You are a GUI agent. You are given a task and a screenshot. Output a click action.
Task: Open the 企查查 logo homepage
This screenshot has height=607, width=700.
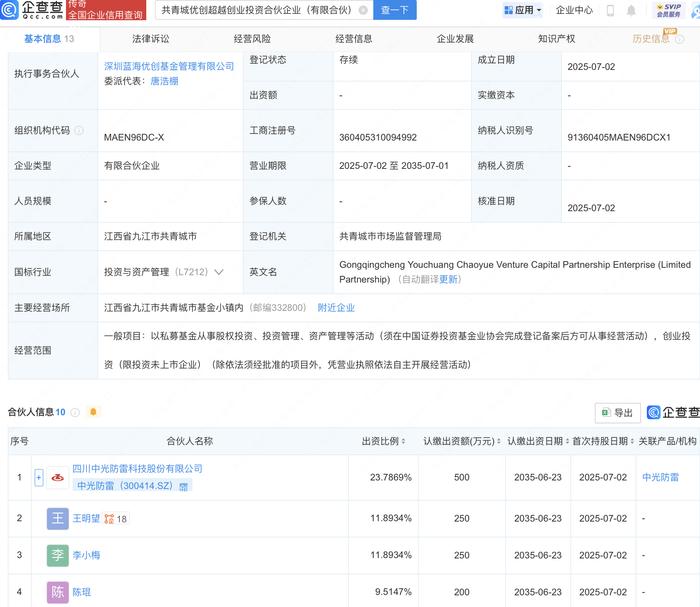tap(31, 9)
